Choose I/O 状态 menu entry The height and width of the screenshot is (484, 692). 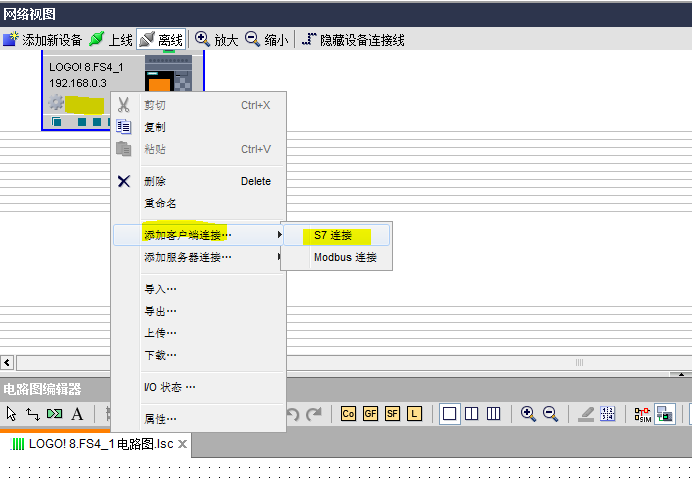point(198,387)
